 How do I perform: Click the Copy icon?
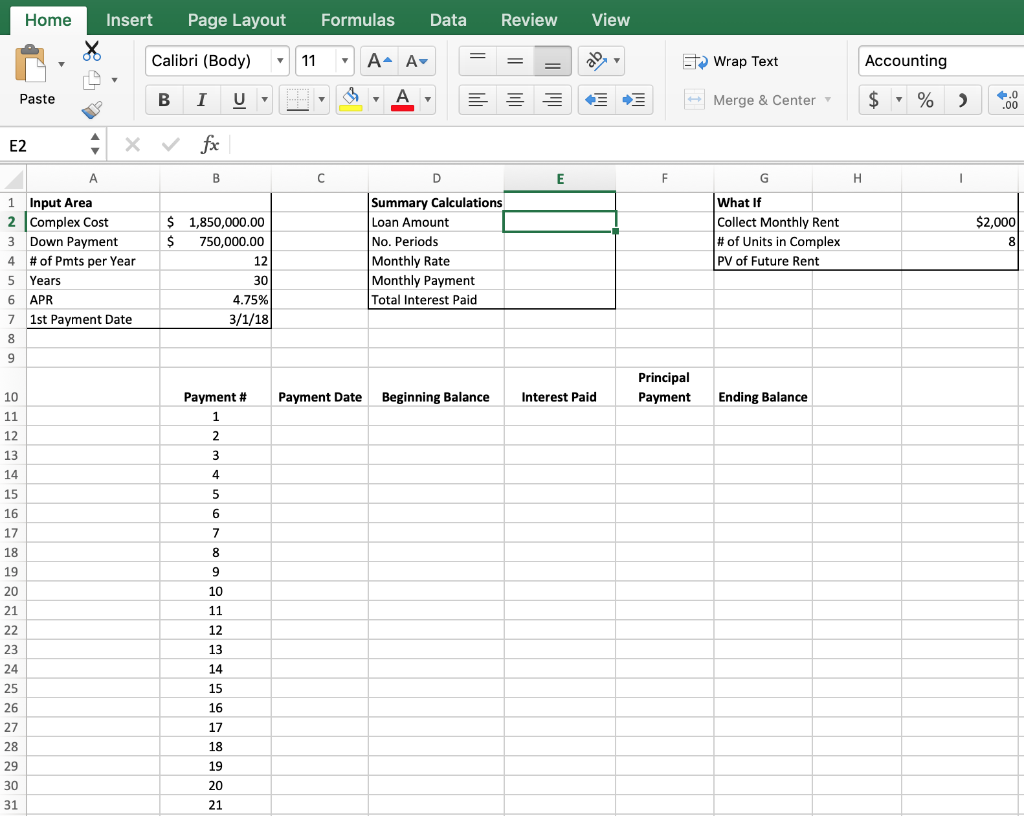(x=92, y=80)
